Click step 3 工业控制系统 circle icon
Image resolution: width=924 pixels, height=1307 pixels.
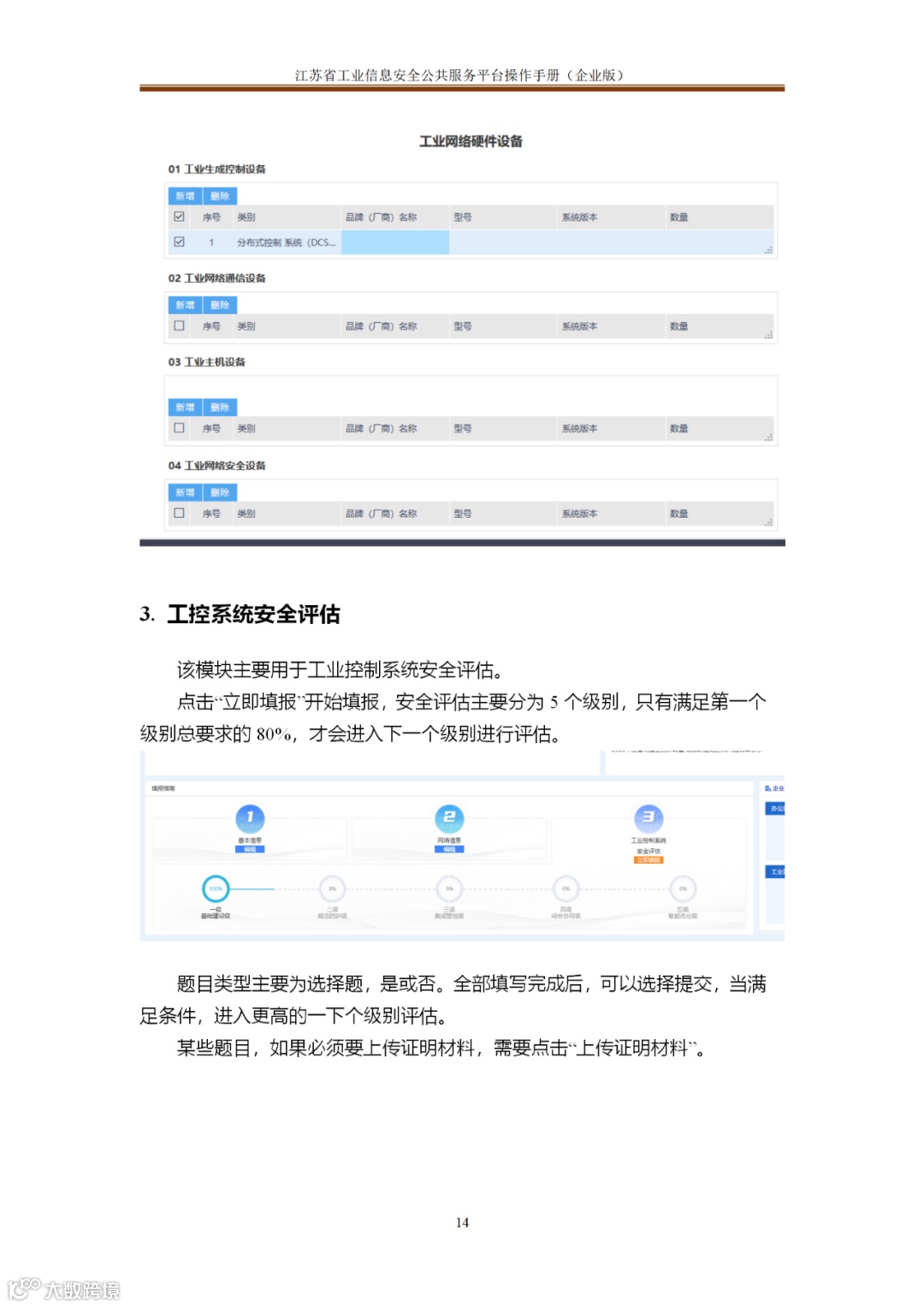pyautogui.click(x=649, y=818)
